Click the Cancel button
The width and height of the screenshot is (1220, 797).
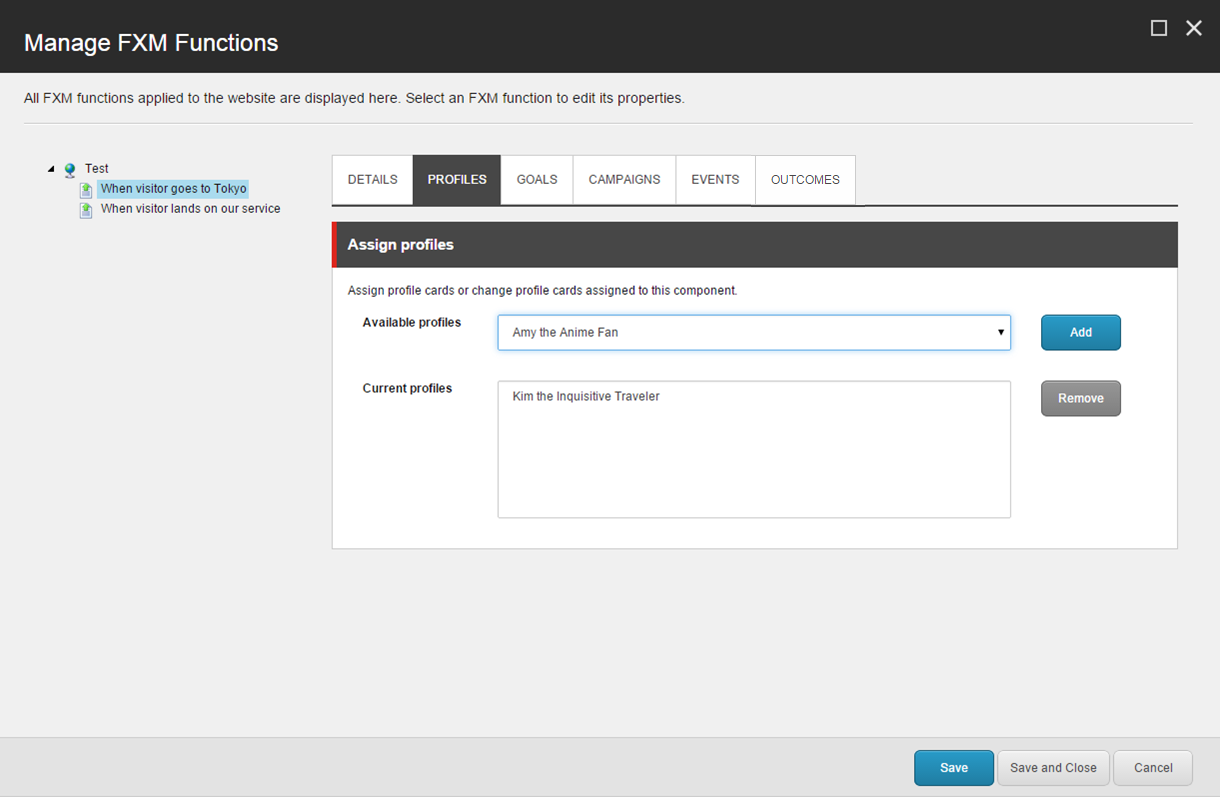(x=1152, y=767)
